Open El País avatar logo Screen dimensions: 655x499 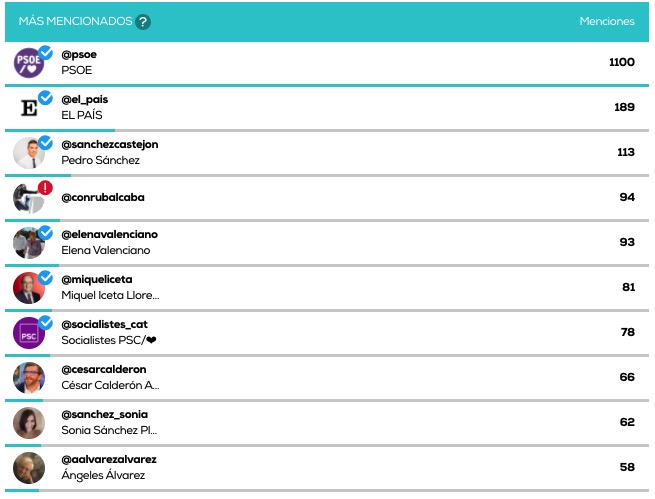[x=29, y=108]
